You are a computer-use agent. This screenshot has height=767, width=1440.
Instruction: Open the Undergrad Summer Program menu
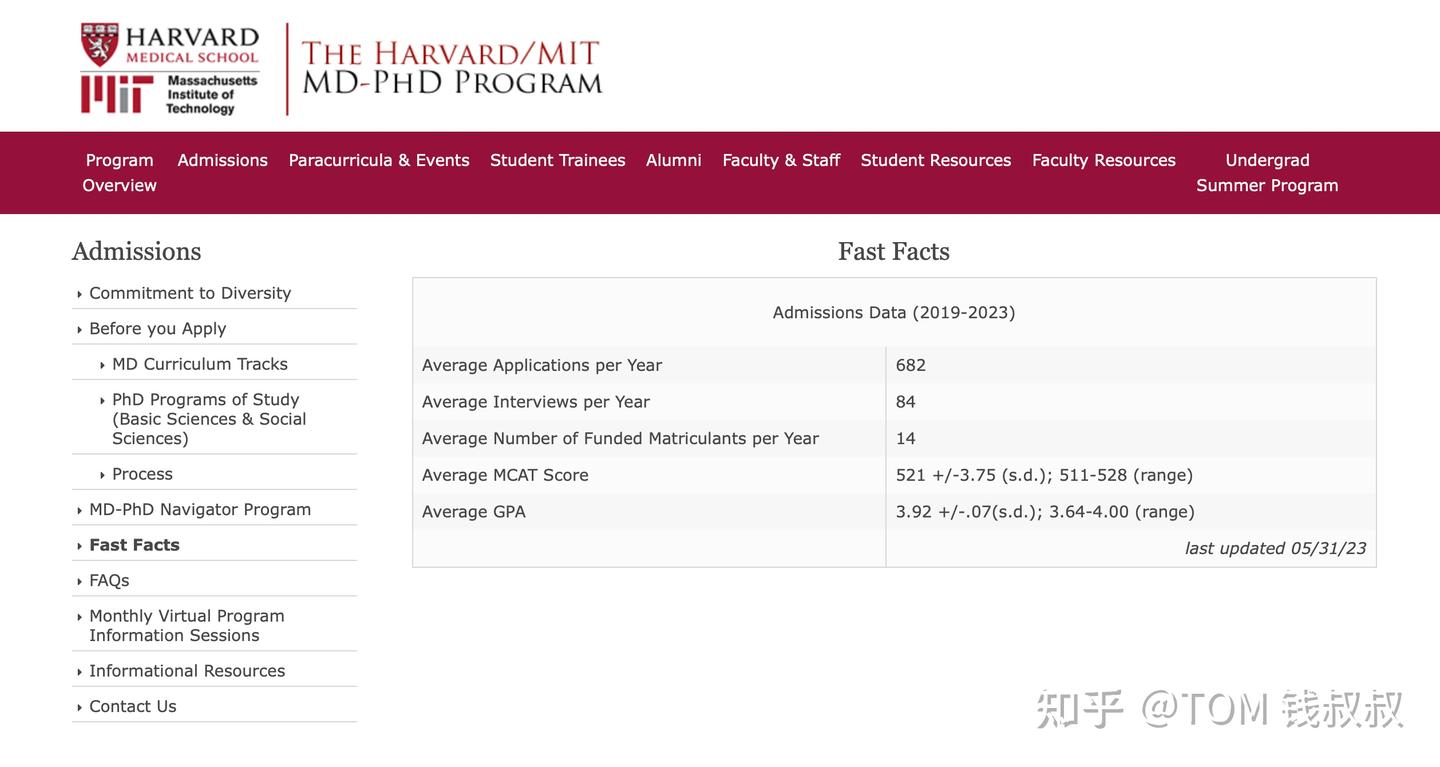[x=1267, y=172]
